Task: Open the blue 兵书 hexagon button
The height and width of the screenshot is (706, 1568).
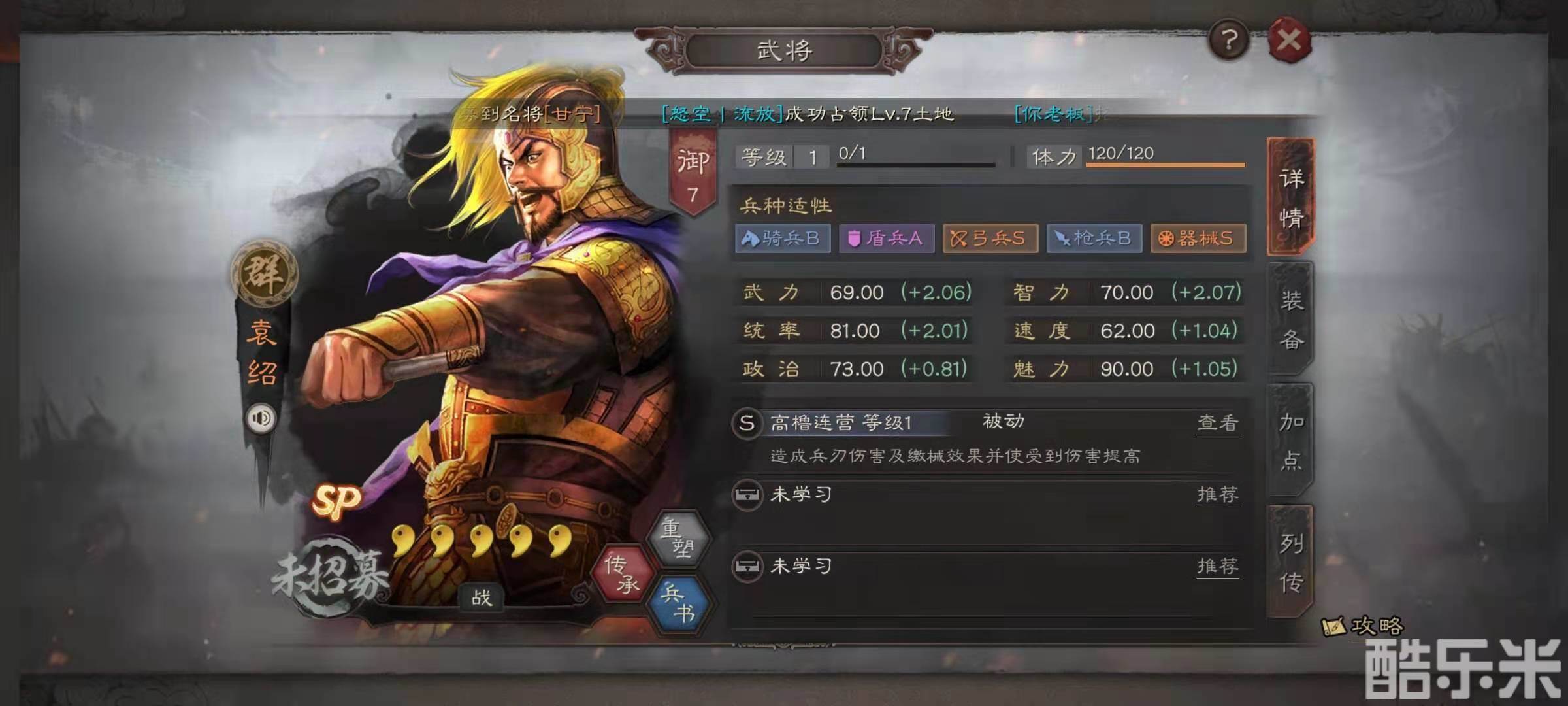Action: pos(677,603)
